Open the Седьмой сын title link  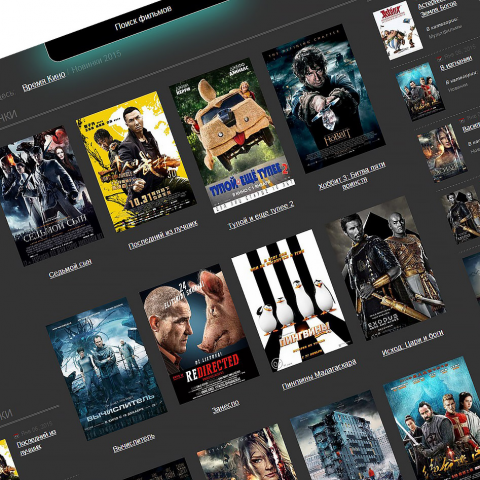(70, 269)
